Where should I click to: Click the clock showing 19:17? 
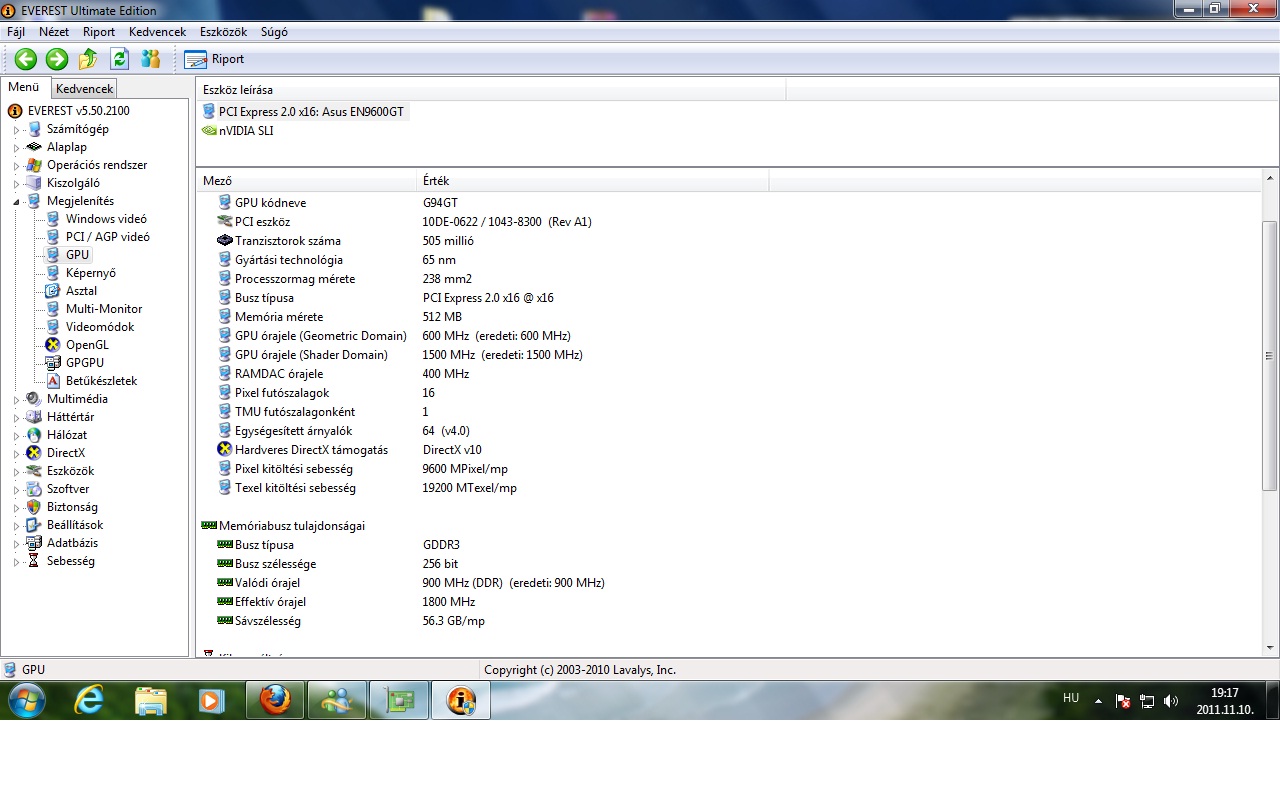pos(1224,692)
